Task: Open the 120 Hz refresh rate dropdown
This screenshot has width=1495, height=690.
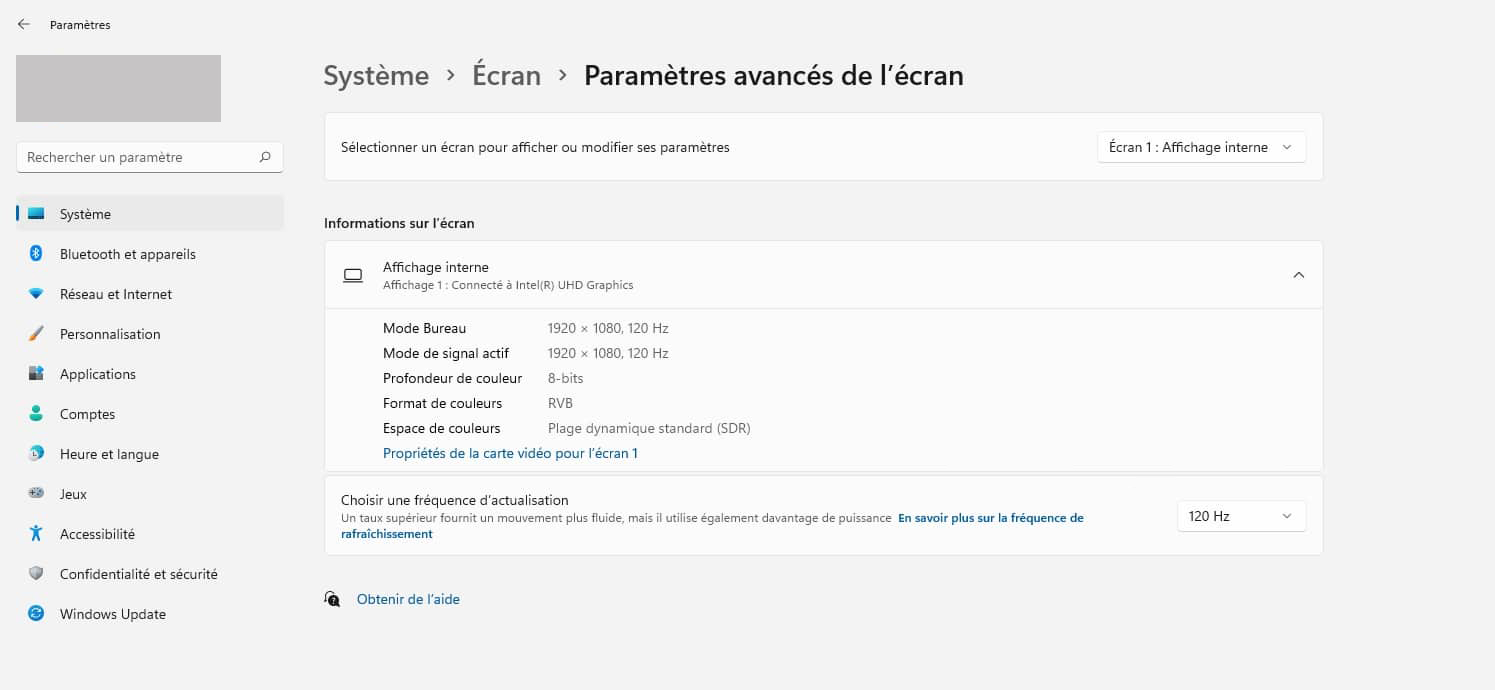Action: click(x=1241, y=516)
